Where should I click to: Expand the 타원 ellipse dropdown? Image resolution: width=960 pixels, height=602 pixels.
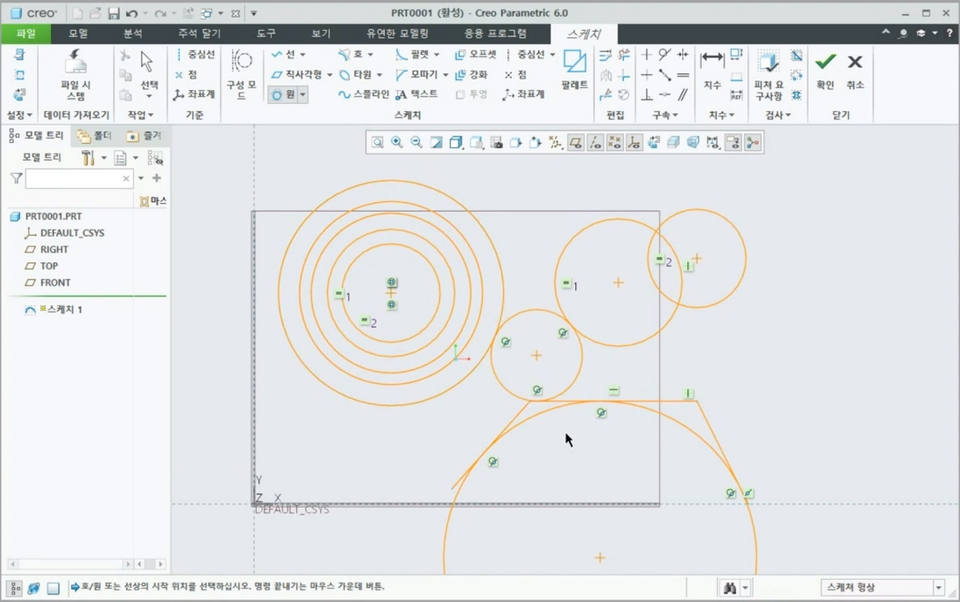click(380, 75)
